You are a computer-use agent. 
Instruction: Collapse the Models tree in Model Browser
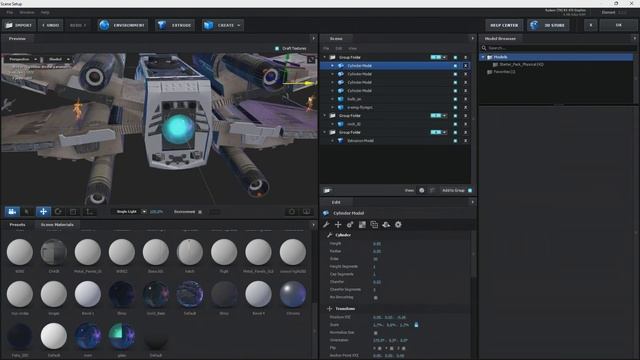(483, 57)
